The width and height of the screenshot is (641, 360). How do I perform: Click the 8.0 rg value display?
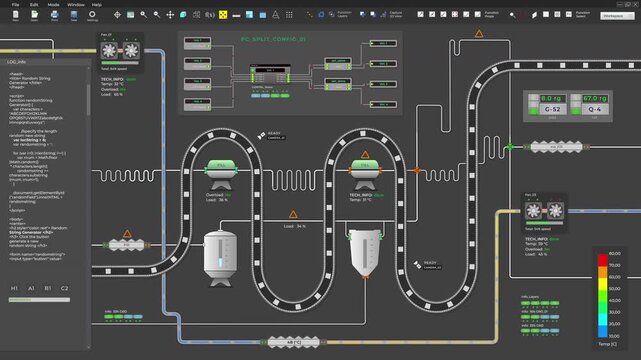pyautogui.click(x=552, y=98)
